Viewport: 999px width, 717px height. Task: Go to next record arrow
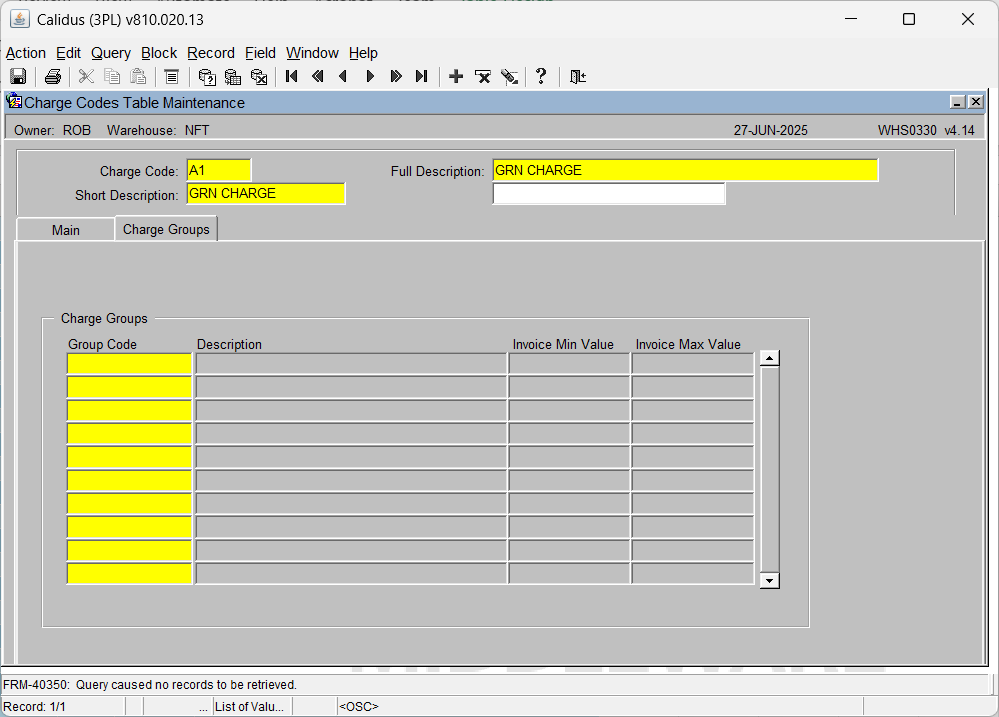pyautogui.click(x=370, y=76)
